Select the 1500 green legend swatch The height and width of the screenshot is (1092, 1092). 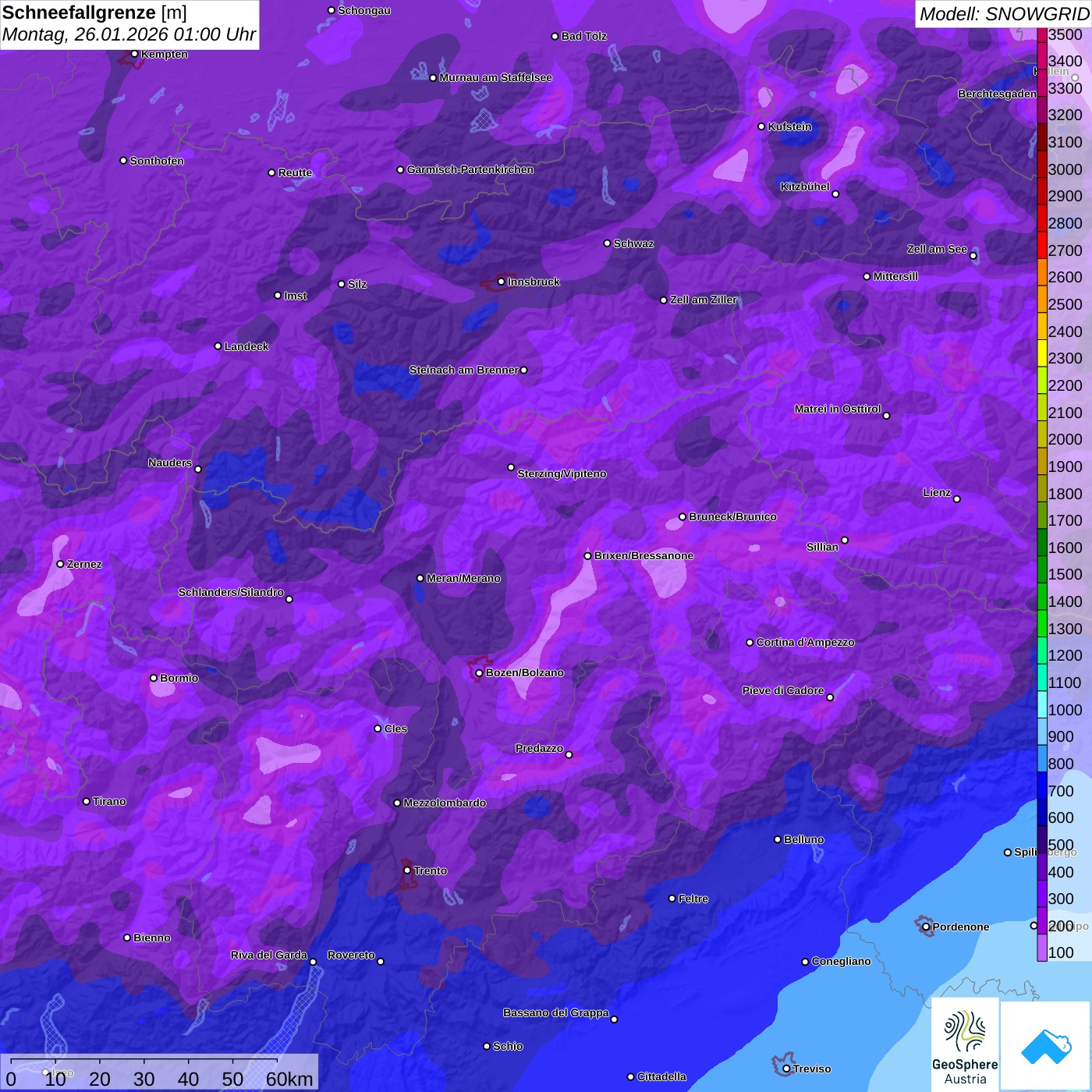pos(1042,569)
